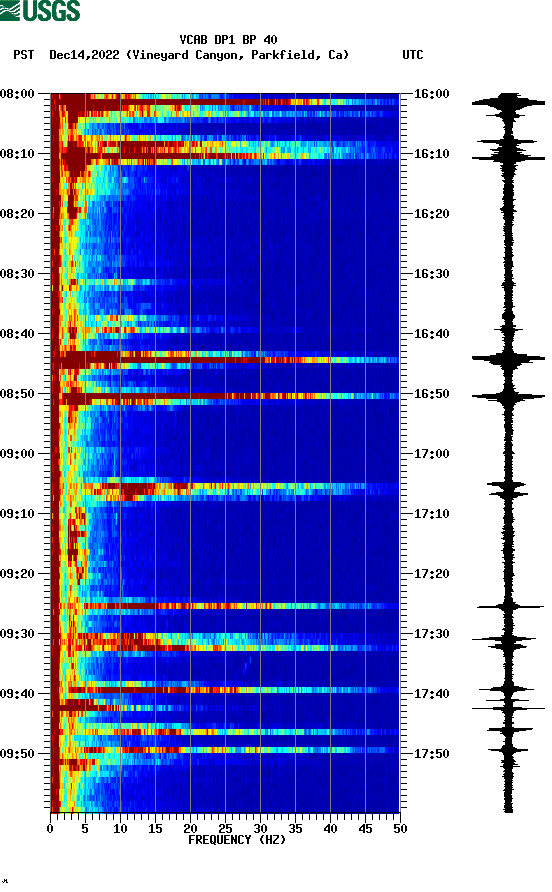552x892 pixels.
Task: Click the '25' frequency axis tick label
Action: coord(225,829)
